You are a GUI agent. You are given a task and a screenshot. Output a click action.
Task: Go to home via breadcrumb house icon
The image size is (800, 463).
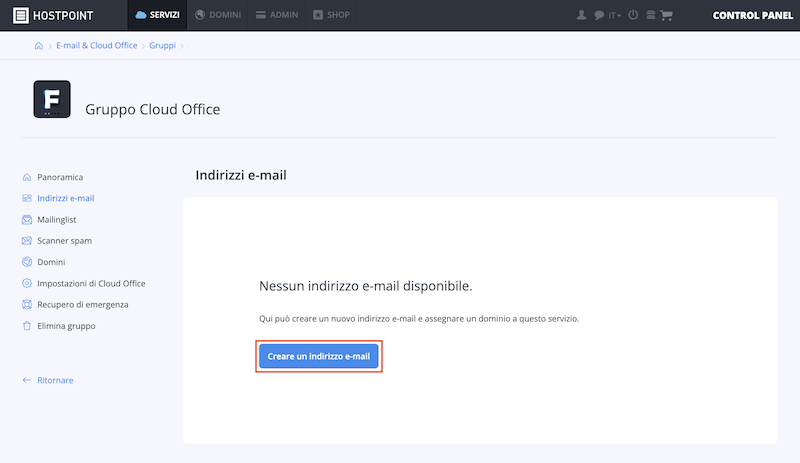pyautogui.click(x=39, y=45)
